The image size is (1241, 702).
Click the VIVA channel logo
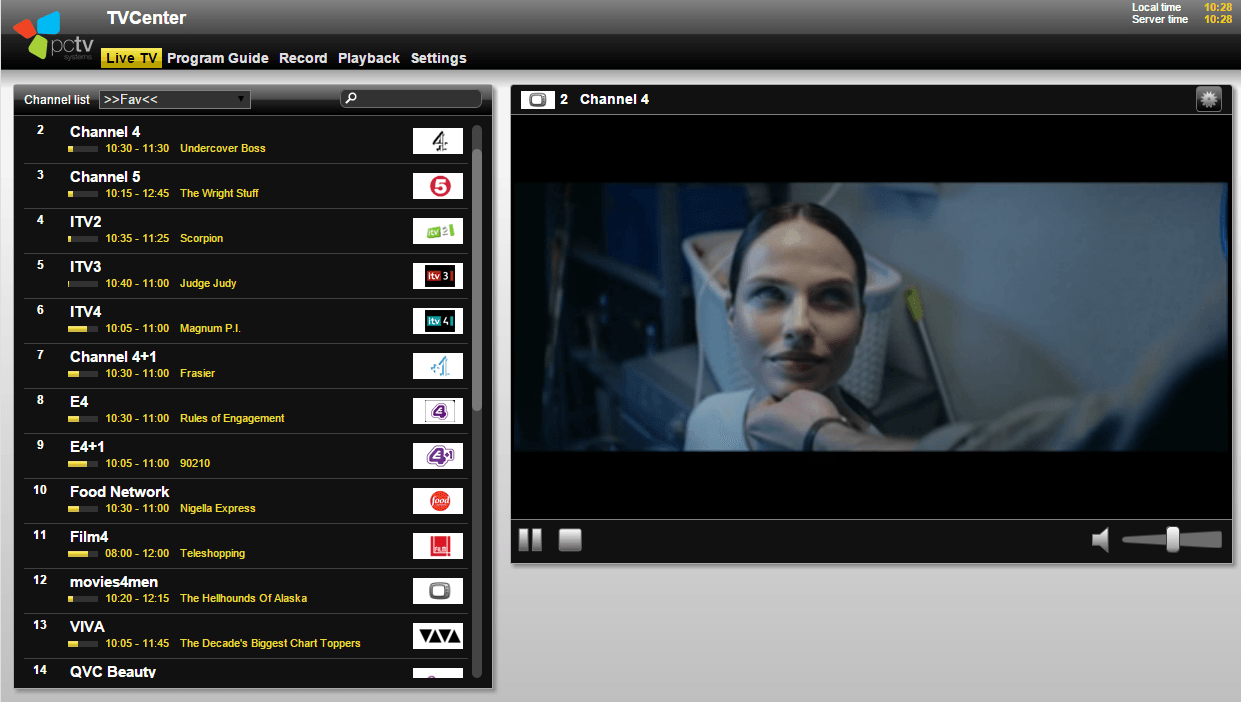(x=438, y=636)
